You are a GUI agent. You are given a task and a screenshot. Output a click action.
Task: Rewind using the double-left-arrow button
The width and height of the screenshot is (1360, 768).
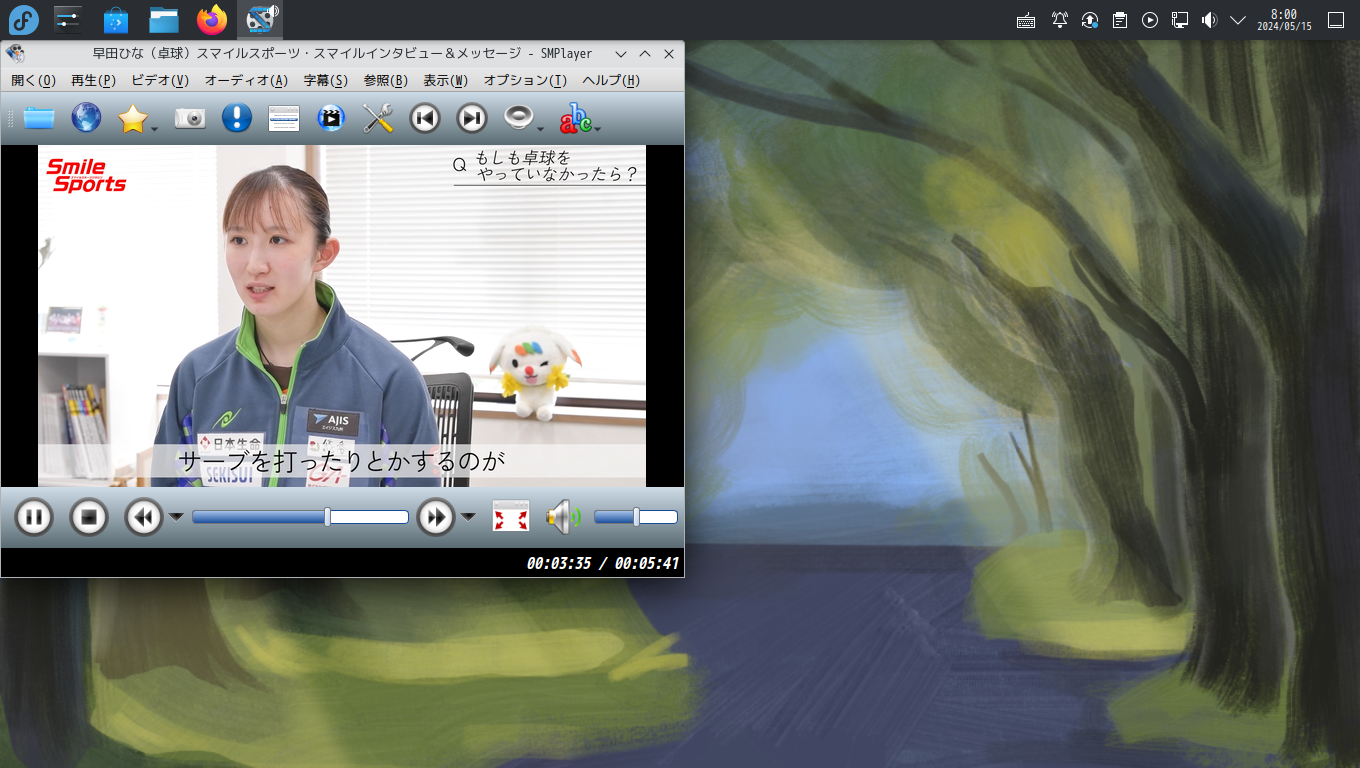(144, 517)
